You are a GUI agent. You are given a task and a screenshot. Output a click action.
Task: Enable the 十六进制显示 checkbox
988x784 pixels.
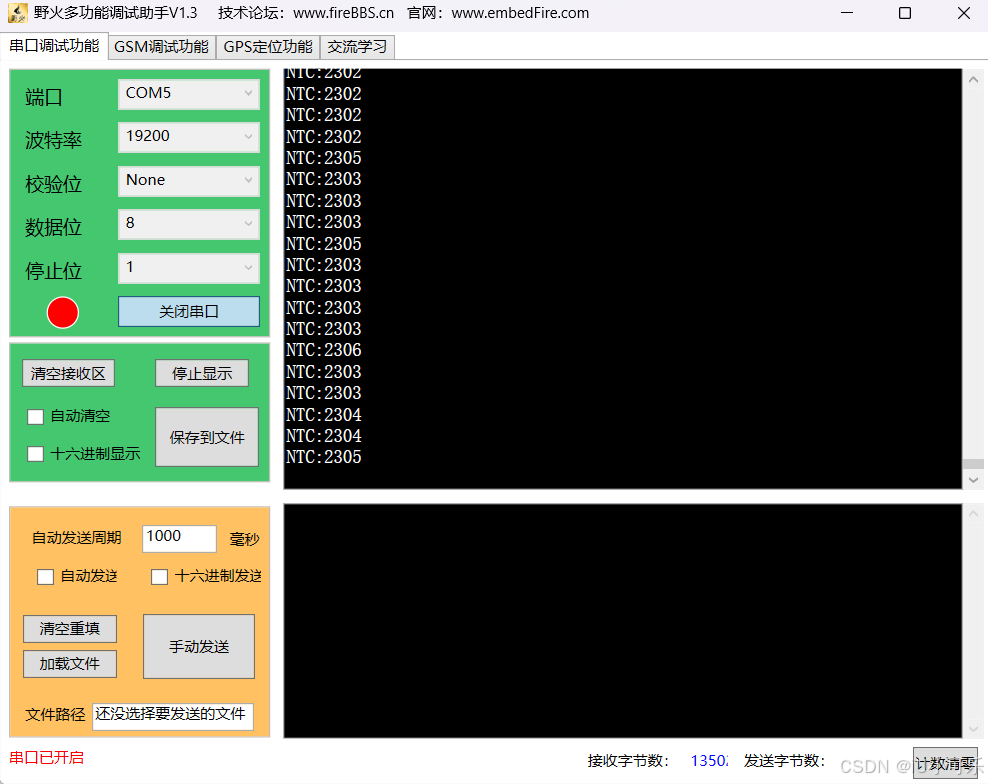[35, 454]
